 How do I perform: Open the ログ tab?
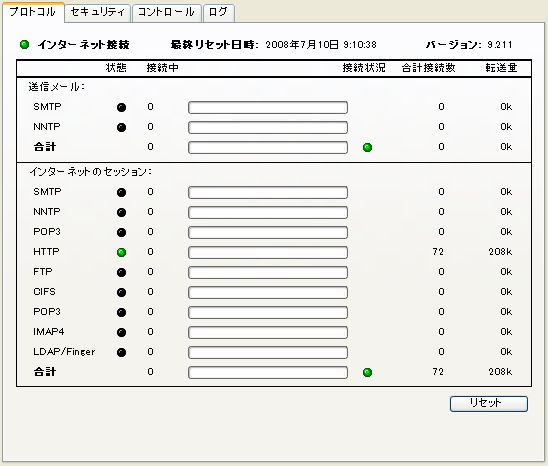tap(218, 13)
